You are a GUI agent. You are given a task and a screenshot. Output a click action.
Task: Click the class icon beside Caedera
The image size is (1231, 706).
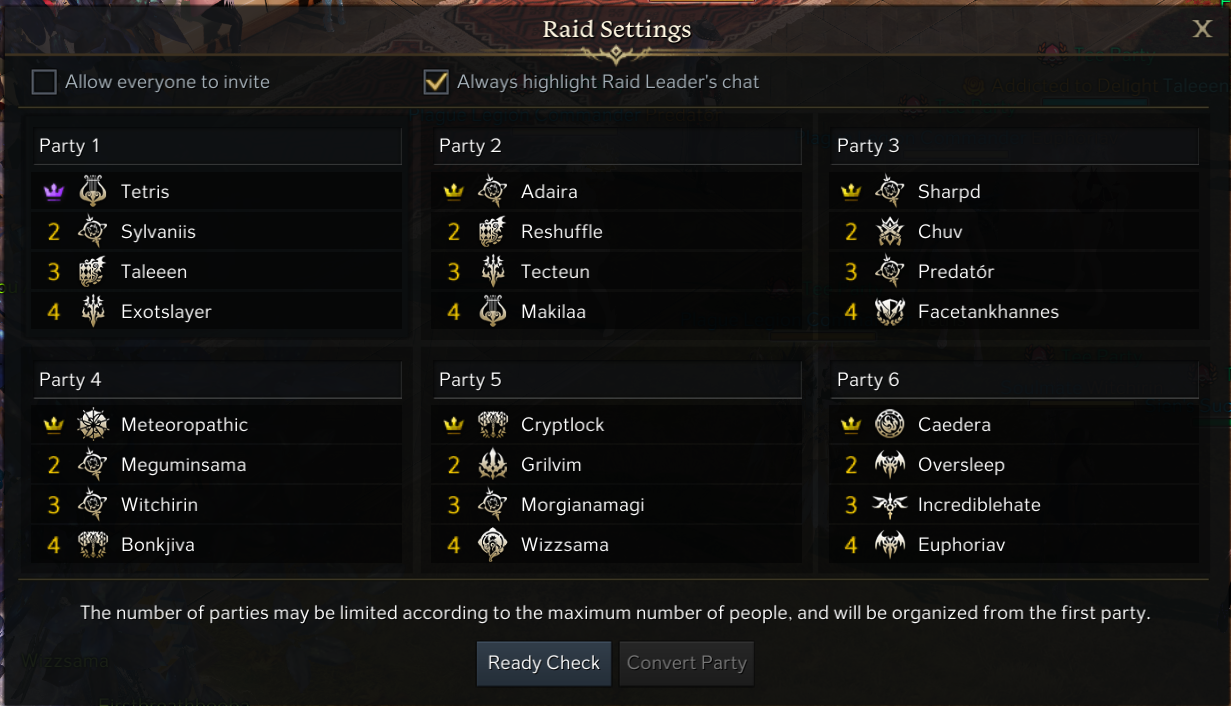point(889,424)
